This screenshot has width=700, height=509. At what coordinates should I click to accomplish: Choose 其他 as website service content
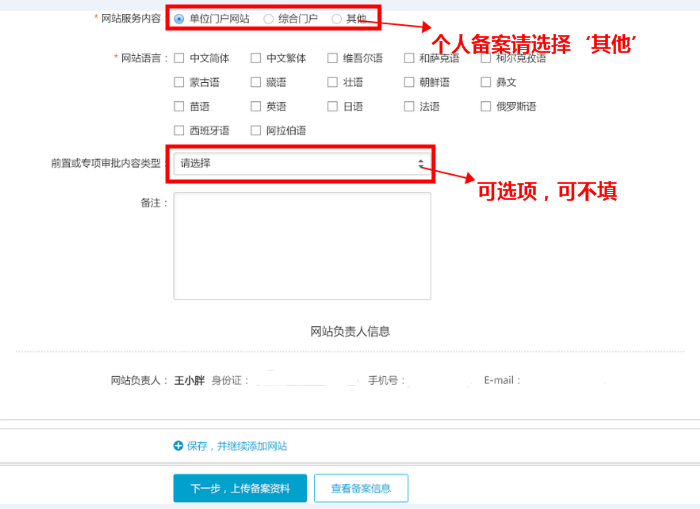(336, 19)
